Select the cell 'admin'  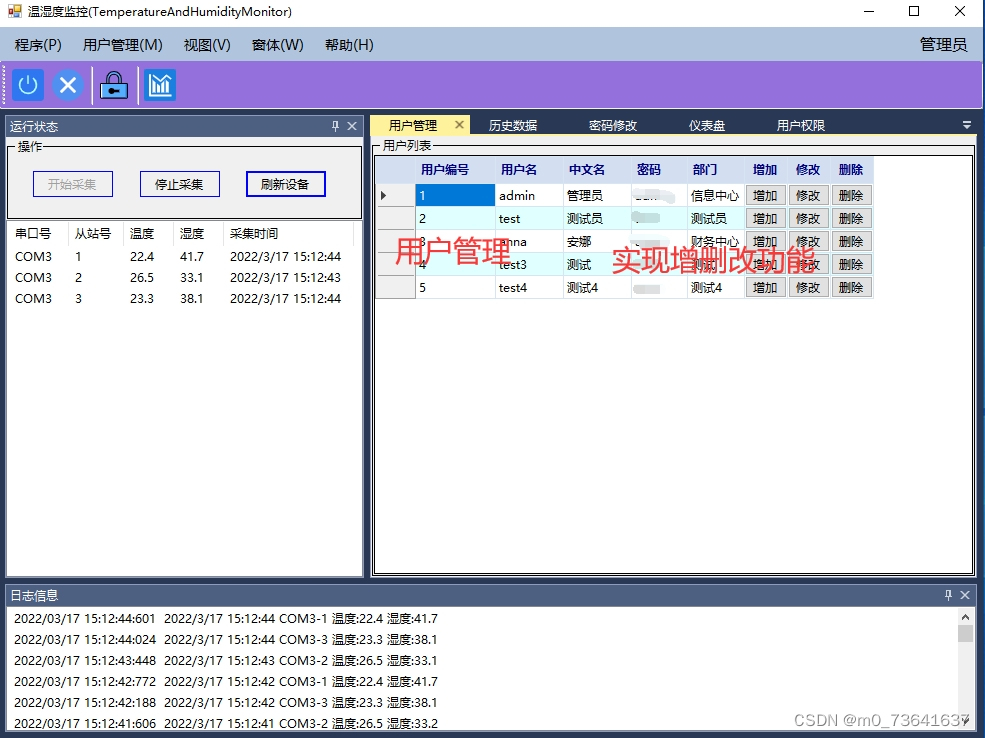pos(529,195)
